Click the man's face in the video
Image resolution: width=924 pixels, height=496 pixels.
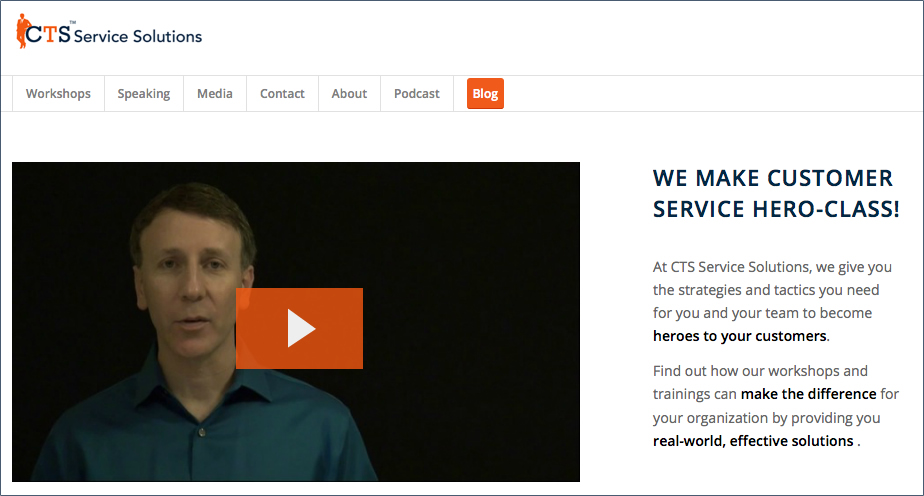pyautogui.click(x=193, y=277)
